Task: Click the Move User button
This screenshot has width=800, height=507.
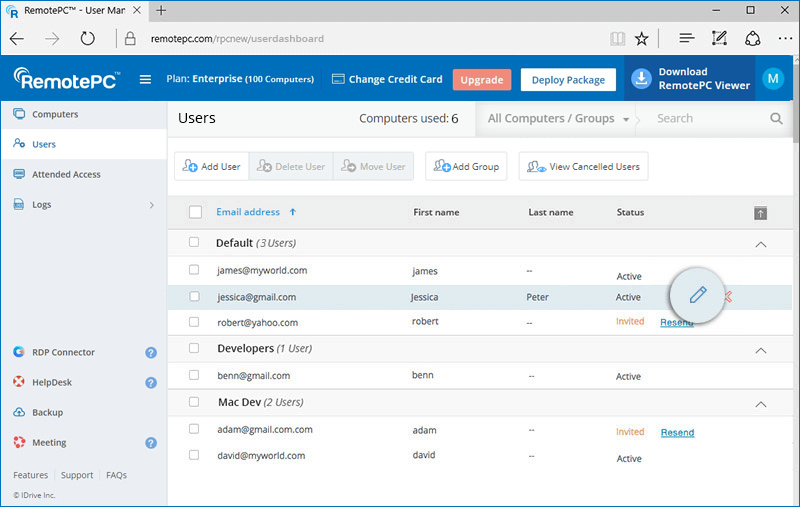Action: tap(373, 166)
